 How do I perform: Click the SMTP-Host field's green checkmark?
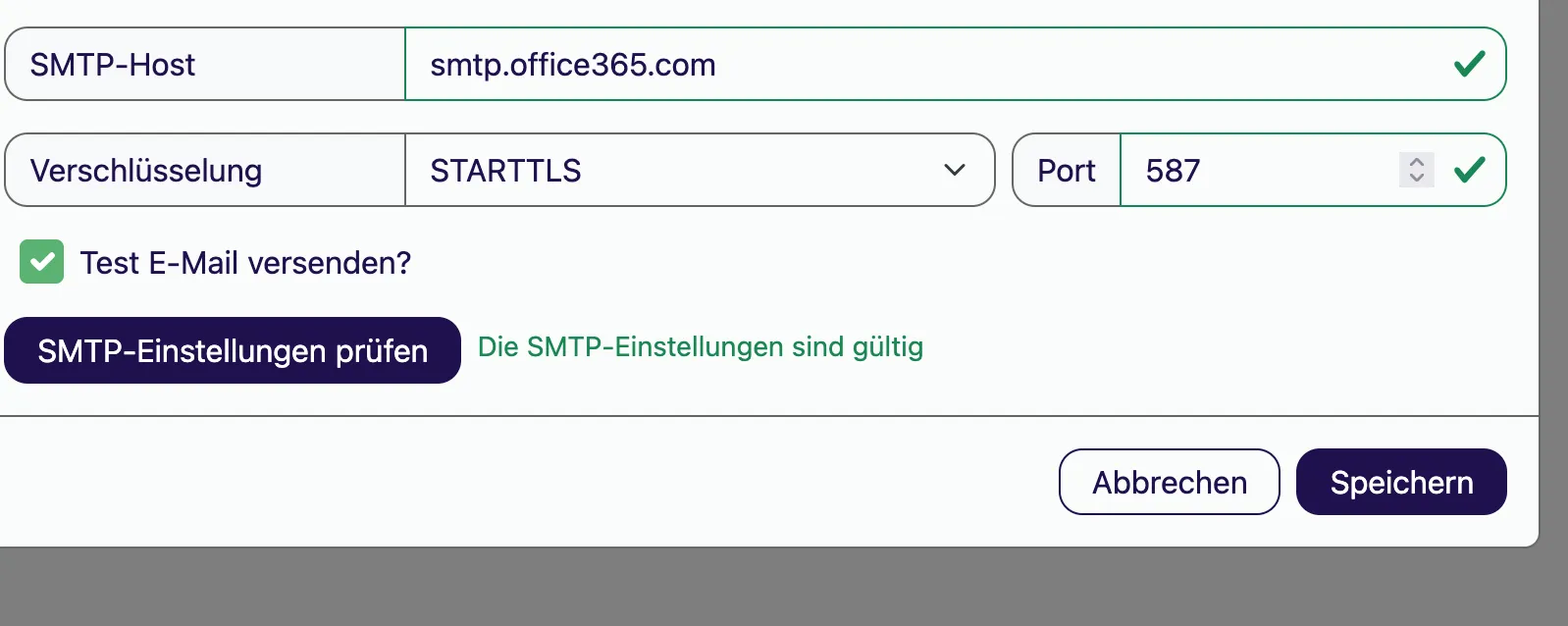[1469, 65]
